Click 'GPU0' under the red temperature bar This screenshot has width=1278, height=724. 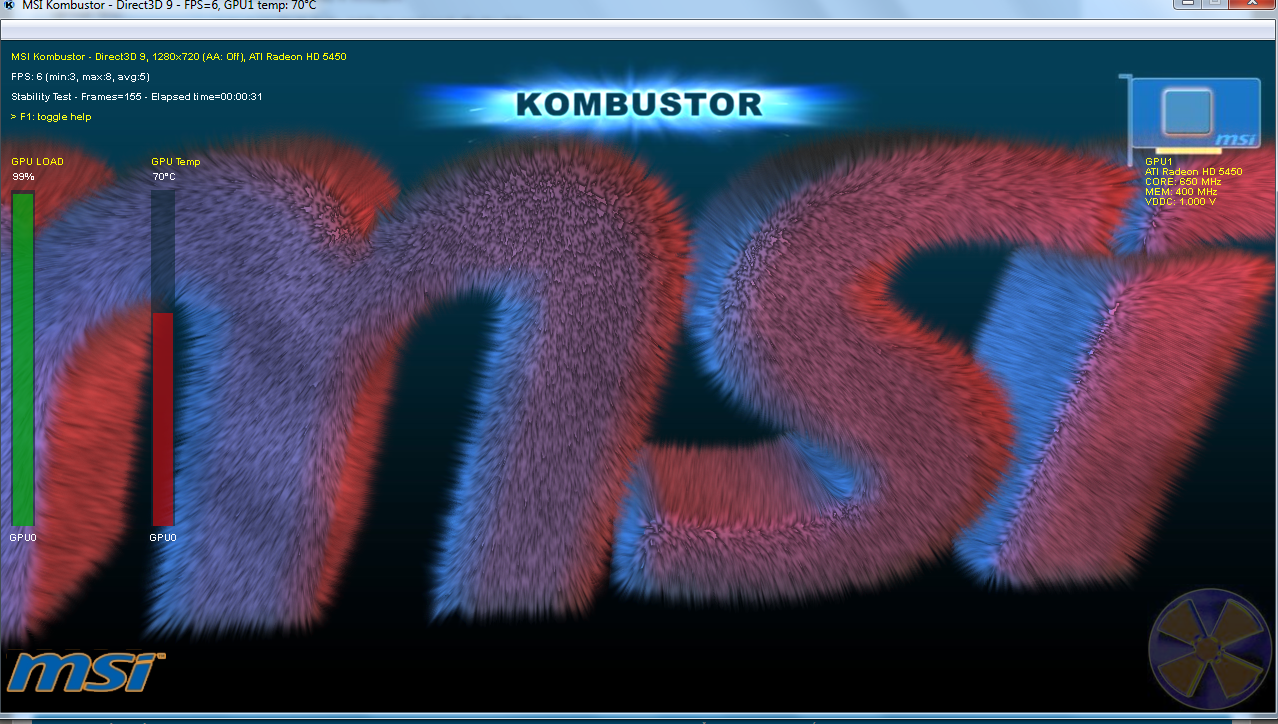point(163,538)
